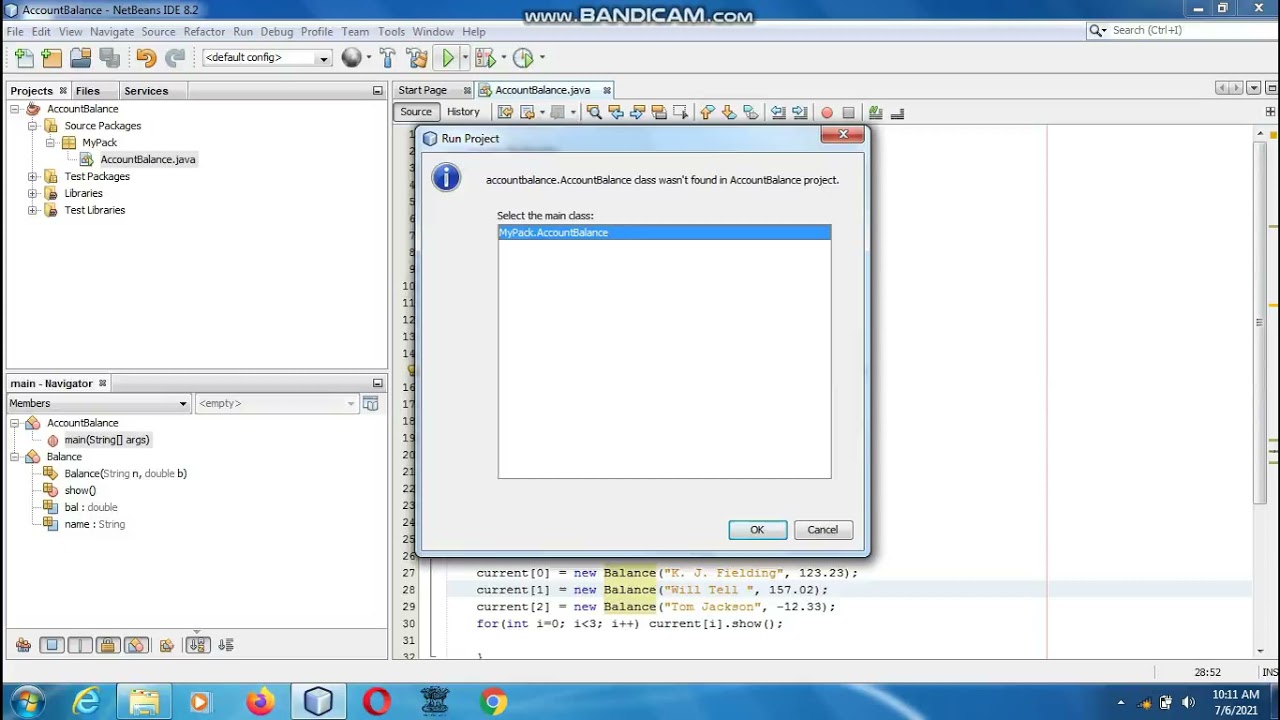Click the green Run Project icon

(x=448, y=58)
